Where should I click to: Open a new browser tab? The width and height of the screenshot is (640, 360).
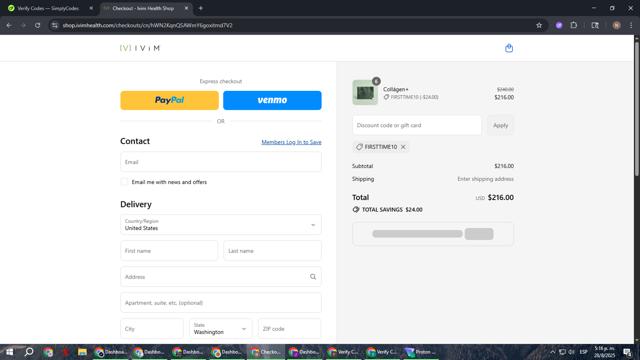coord(200,8)
